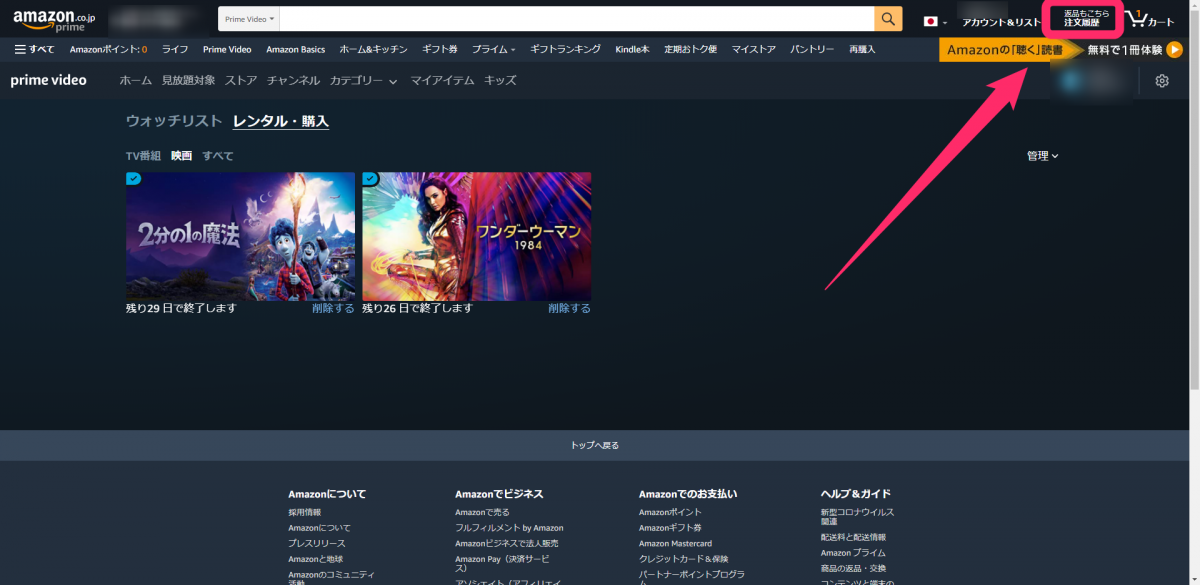This screenshot has width=1200, height=585.
Task: Open the 2分の1の魔法 movie thumbnail
Action: pos(240,236)
